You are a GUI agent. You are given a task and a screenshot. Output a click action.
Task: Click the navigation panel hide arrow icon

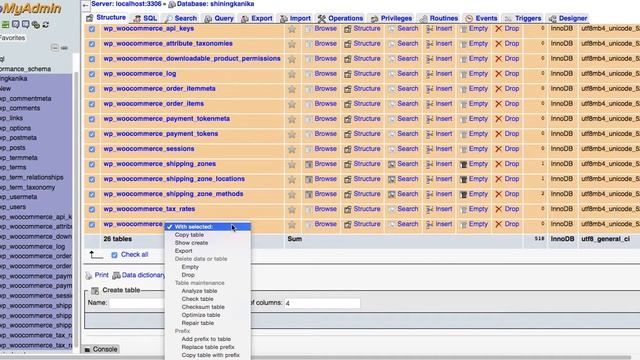[x=85, y=6]
